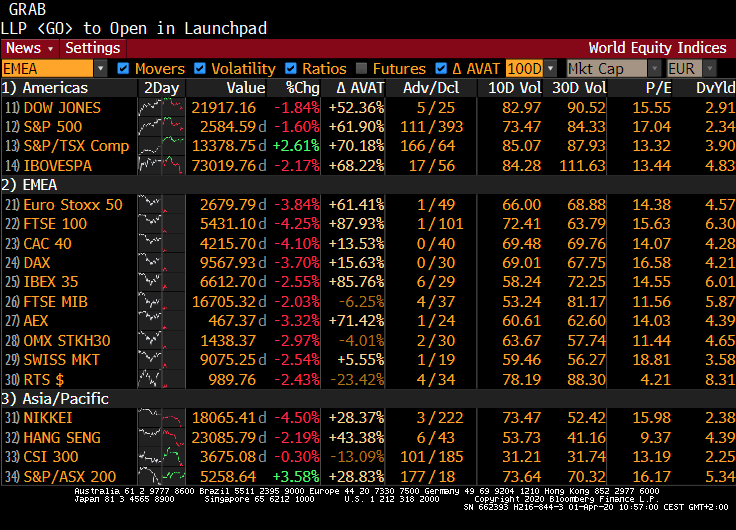Screen dimensions: 736x530
Task: Click the P/E column header
Action: 658,88
